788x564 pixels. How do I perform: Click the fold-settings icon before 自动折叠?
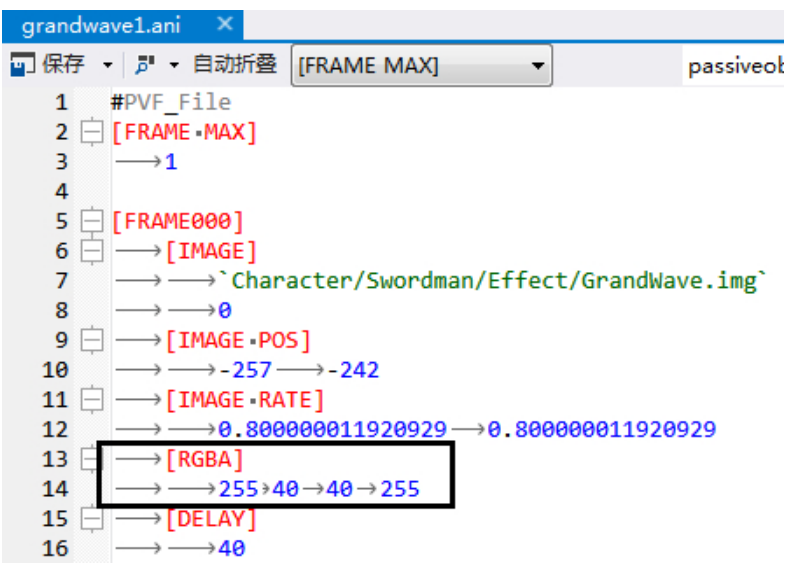(x=144, y=66)
